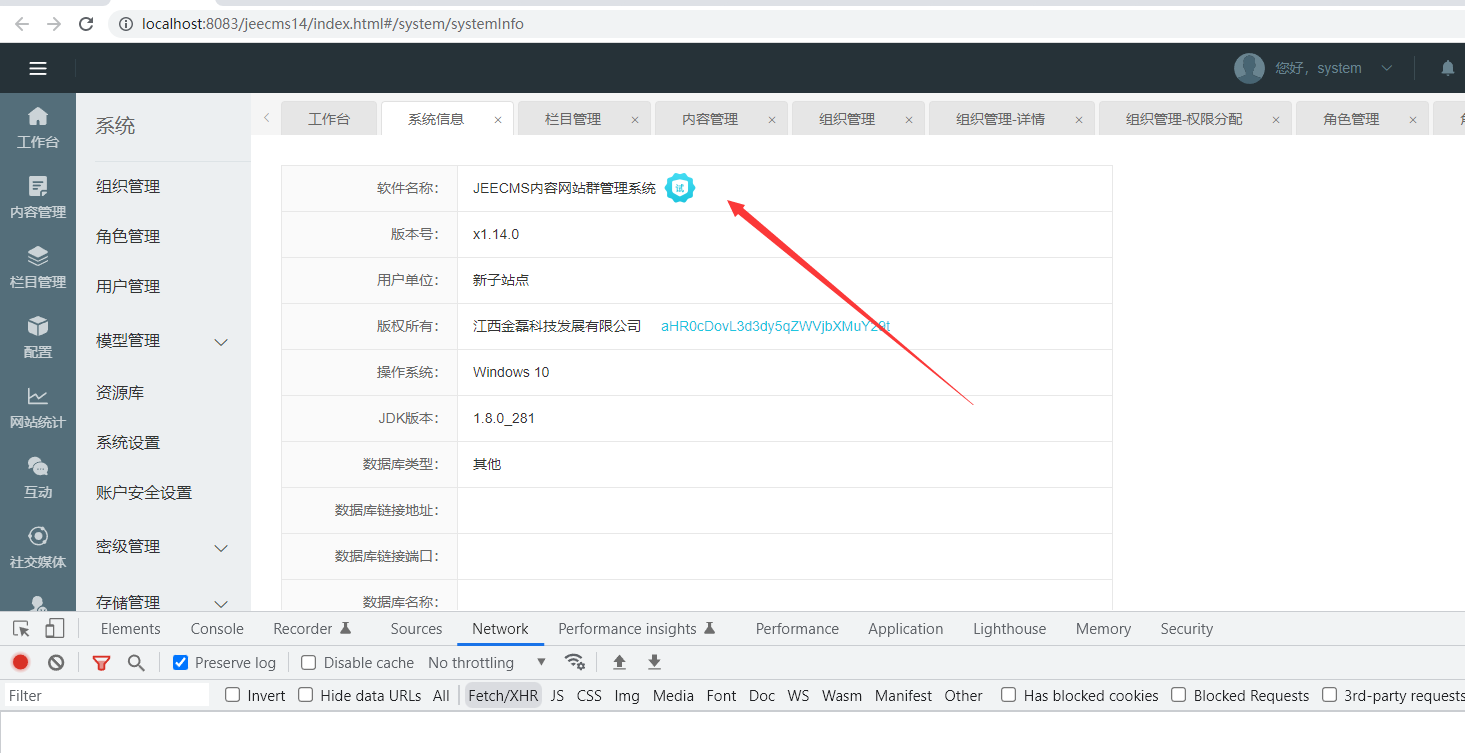1465x753 pixels.
Task: Click the hamburger menu icon in header
Action: tap(38, 68)
